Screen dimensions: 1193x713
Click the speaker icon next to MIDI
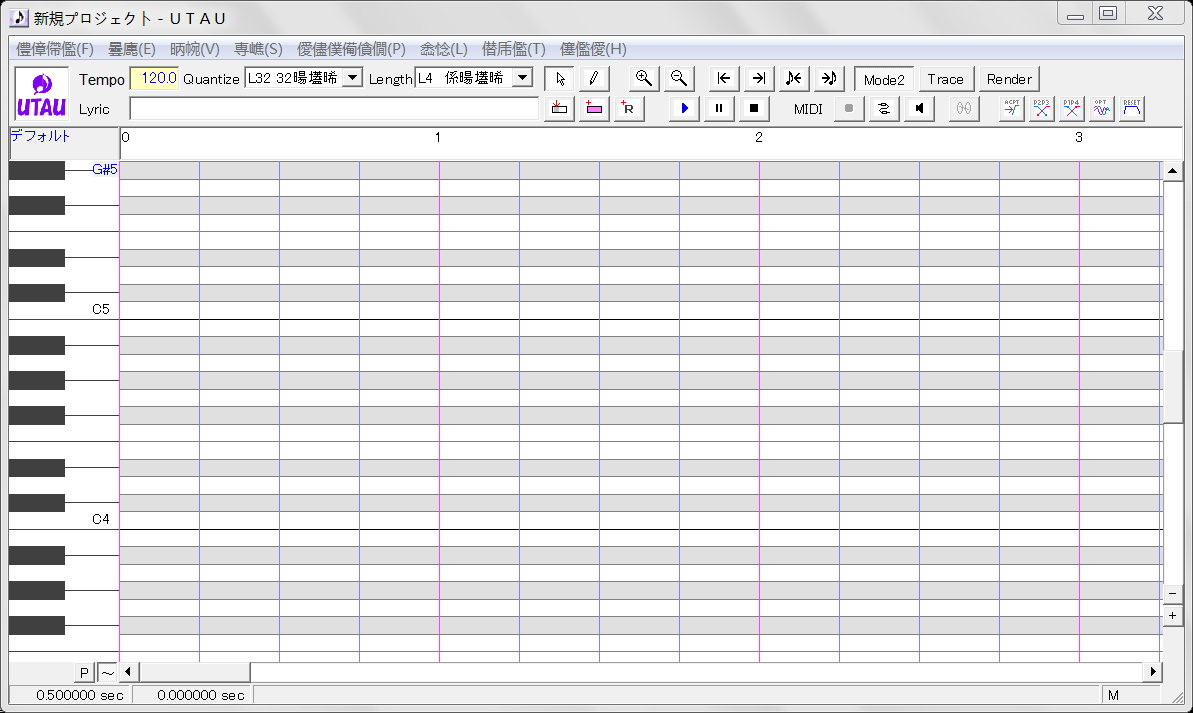point(919,108)
